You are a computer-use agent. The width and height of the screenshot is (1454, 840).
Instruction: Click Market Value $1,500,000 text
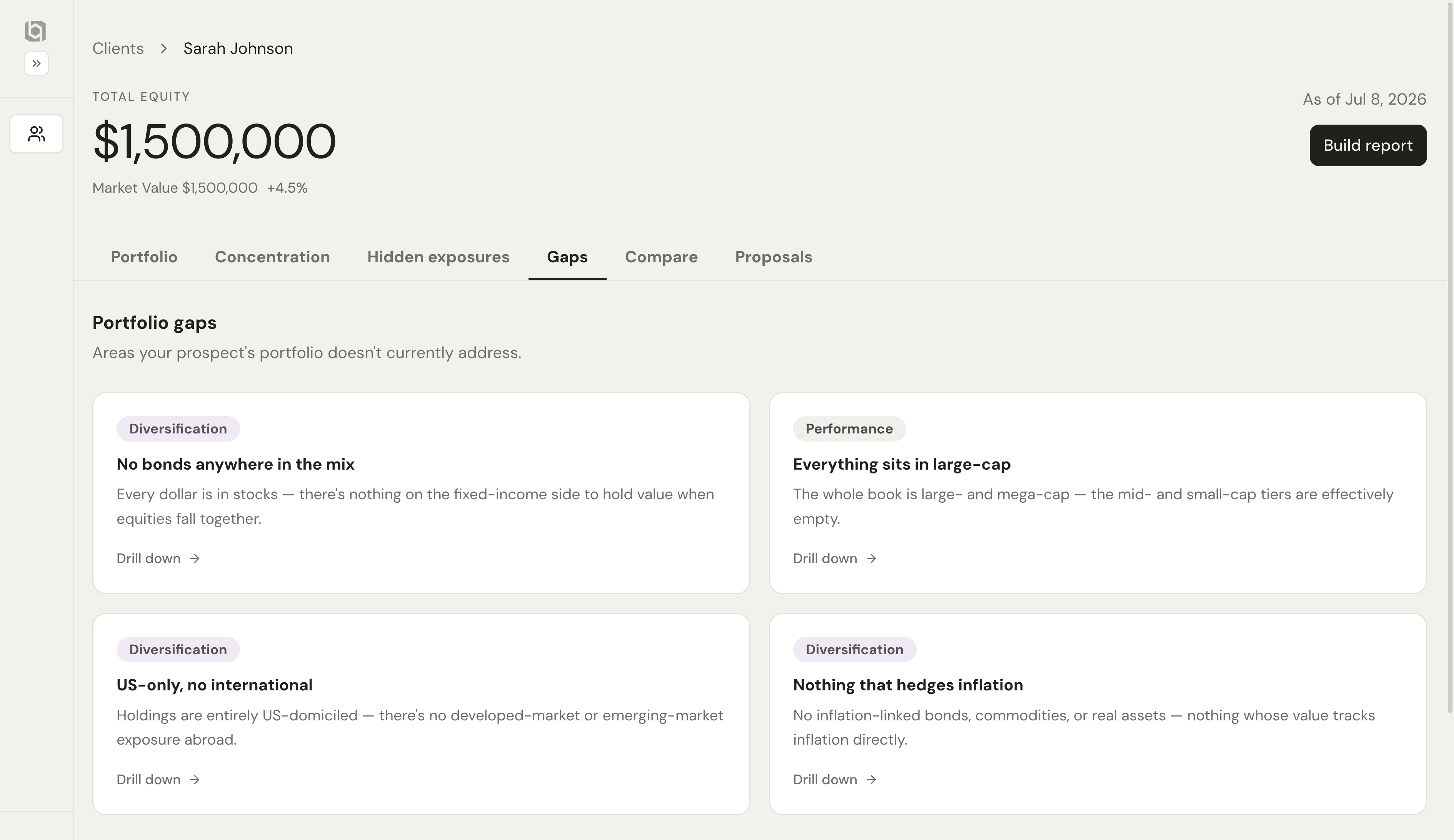tap(175, 188)
